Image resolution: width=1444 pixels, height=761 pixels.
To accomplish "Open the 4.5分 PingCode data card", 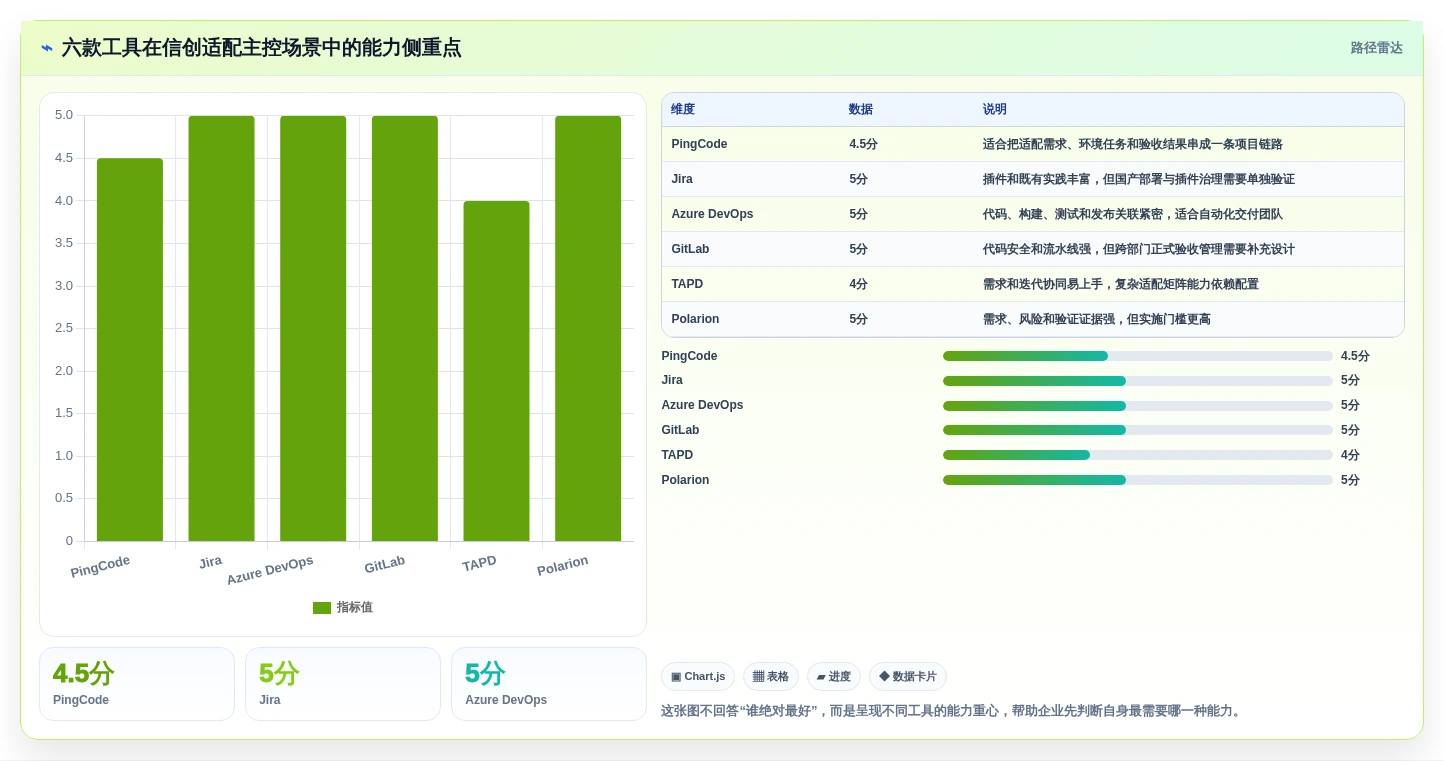I will pyautogui.click(x=137, y=684).
